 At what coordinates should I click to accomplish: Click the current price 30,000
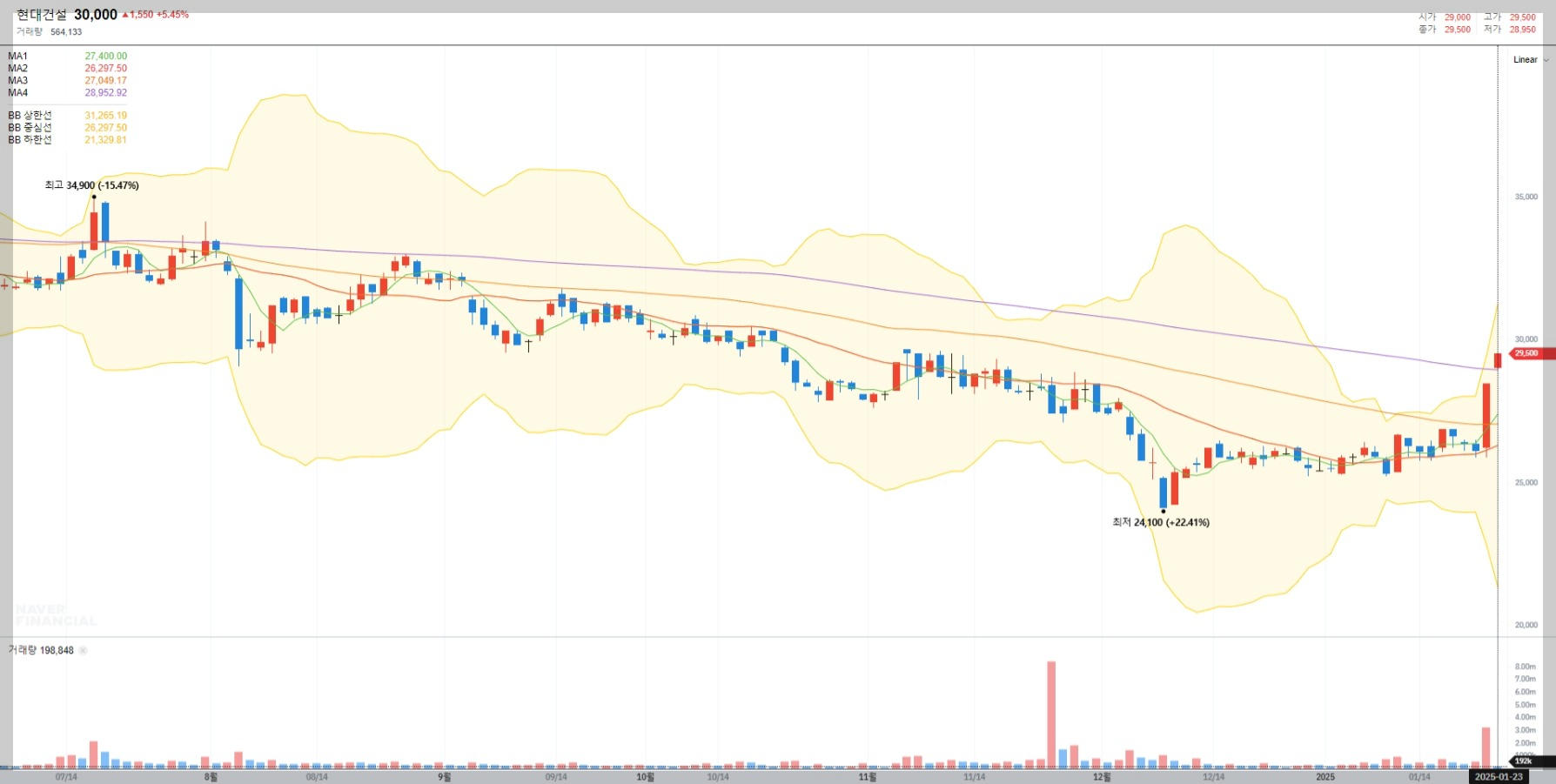96,15
